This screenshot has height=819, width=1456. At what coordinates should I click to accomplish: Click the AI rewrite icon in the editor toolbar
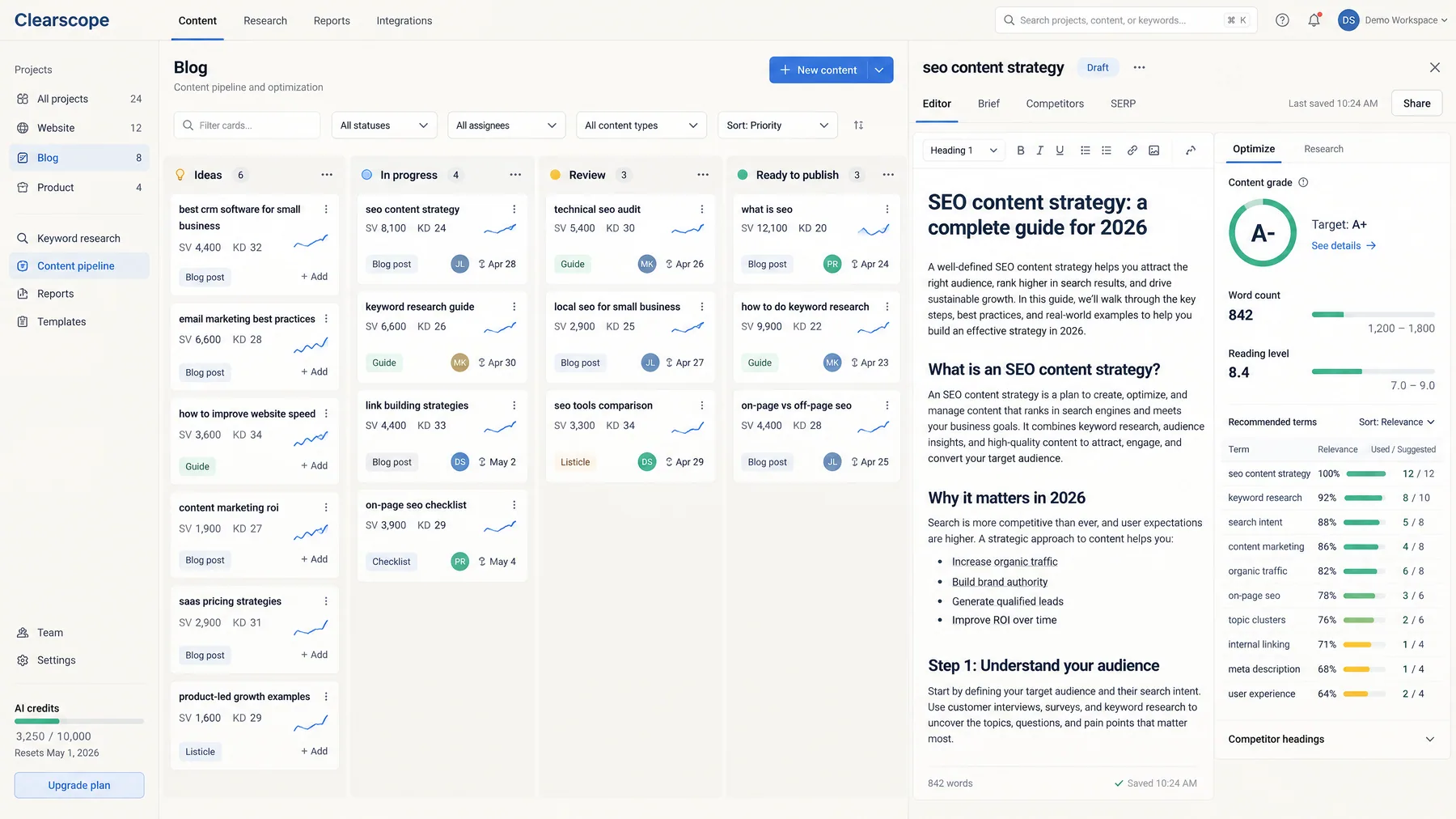1191,150
